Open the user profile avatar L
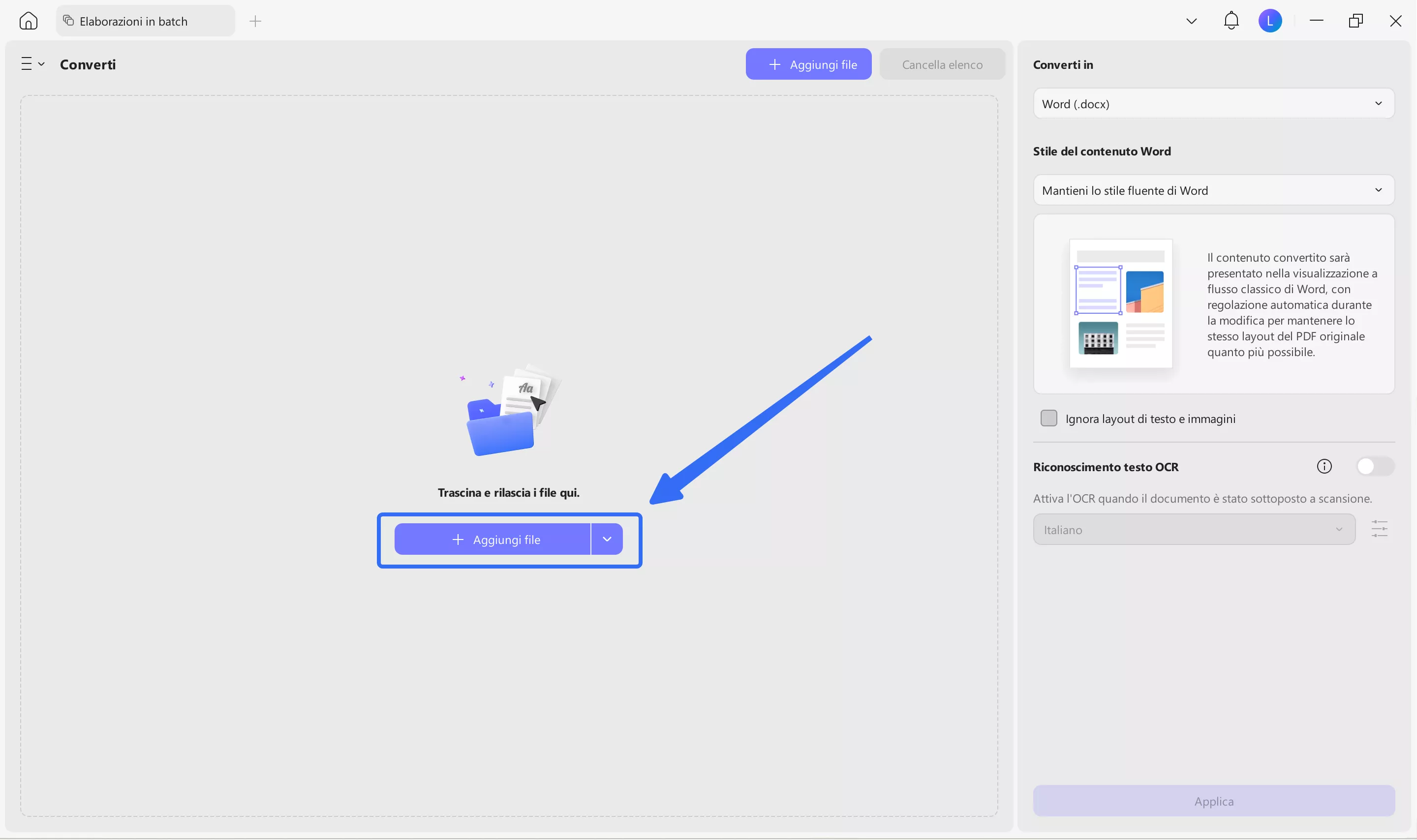Viewport: 1417px width, 840px height. click(1270, 21)
